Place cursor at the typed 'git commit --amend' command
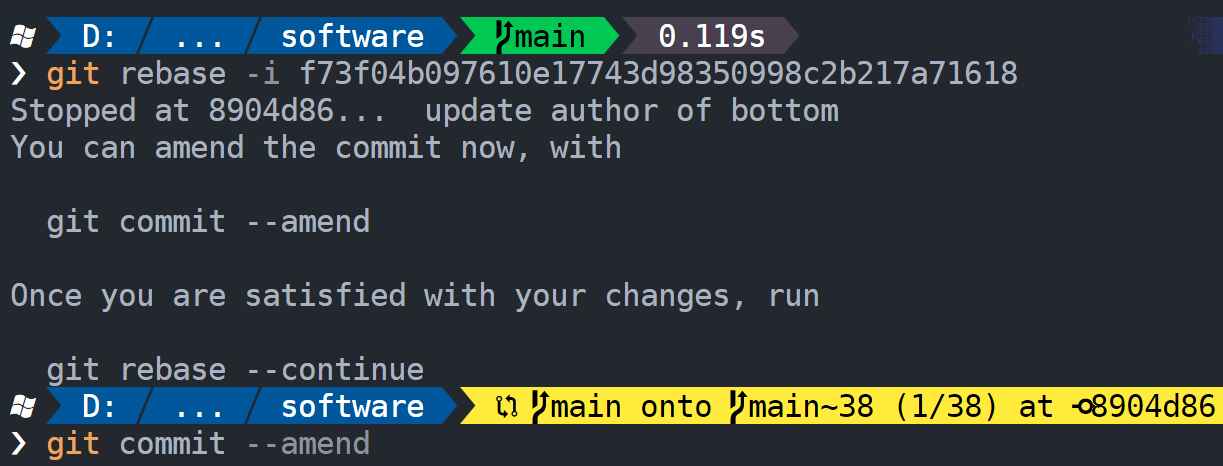This screenshot has width=1223, height=466. (x=208, y=443)
